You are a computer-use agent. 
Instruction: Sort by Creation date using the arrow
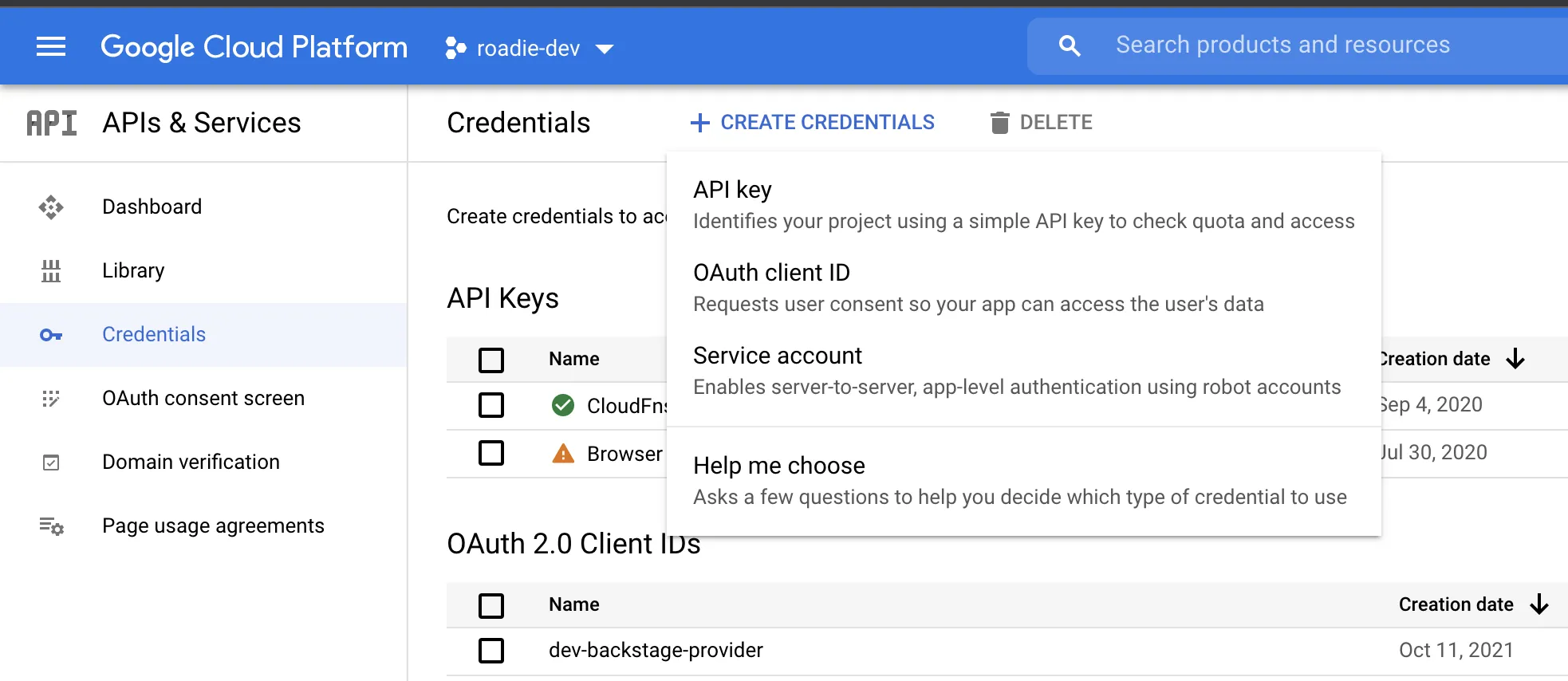coord(1515,359)
